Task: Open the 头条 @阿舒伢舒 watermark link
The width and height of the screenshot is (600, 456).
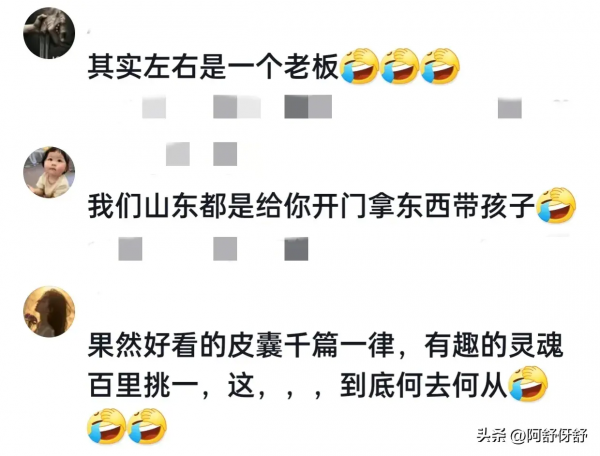Action: pos(532,435)
